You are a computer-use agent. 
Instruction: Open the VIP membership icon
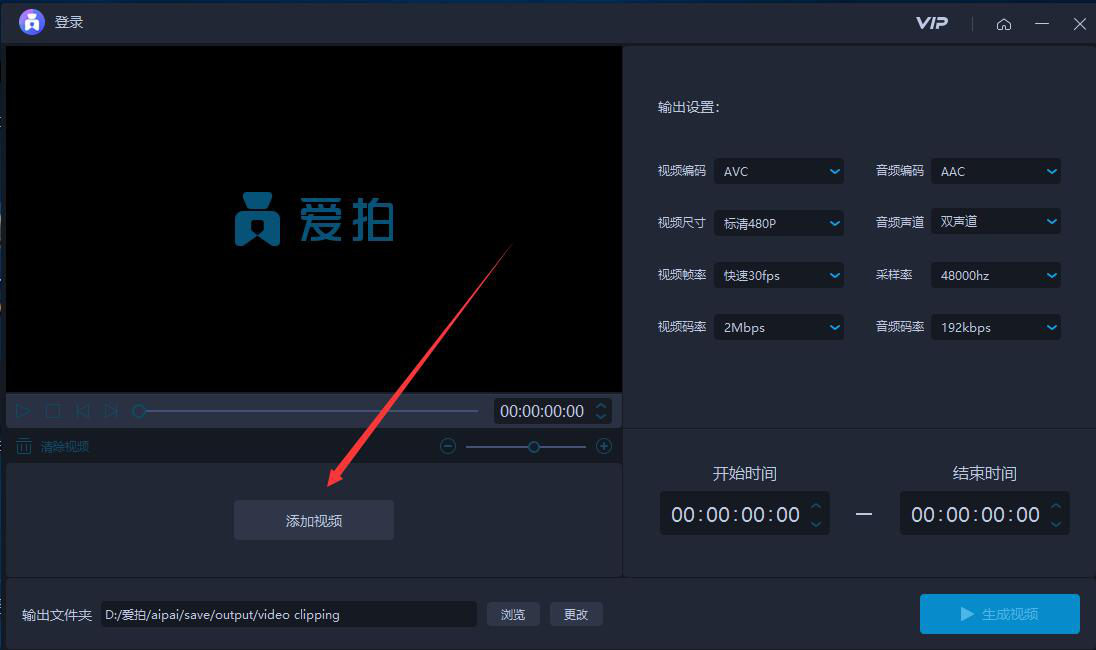pyautogui.click(x=932, y=23)
